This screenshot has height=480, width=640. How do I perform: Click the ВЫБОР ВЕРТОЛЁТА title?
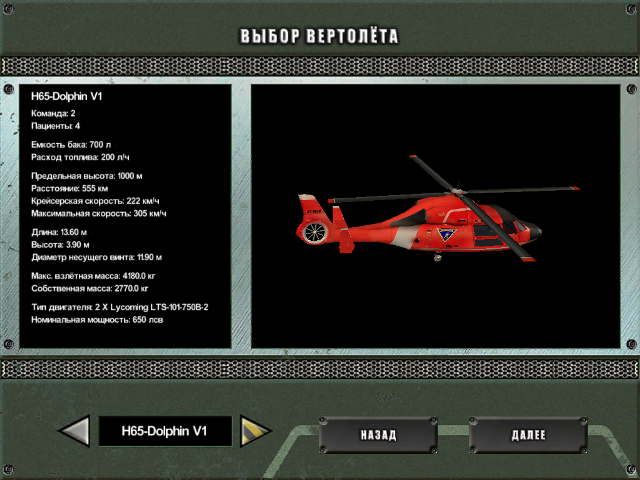pyautogui.click(x=319, y=37)
